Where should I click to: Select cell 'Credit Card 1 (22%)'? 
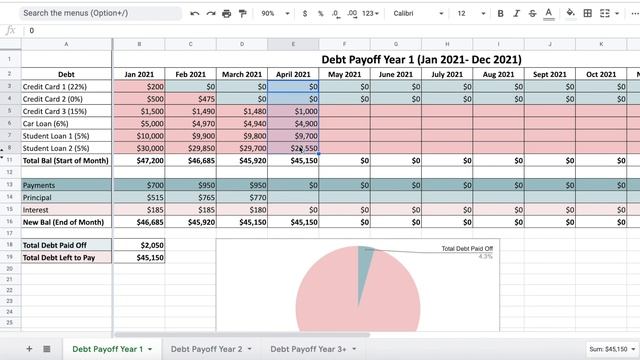[x=66, y=87]
